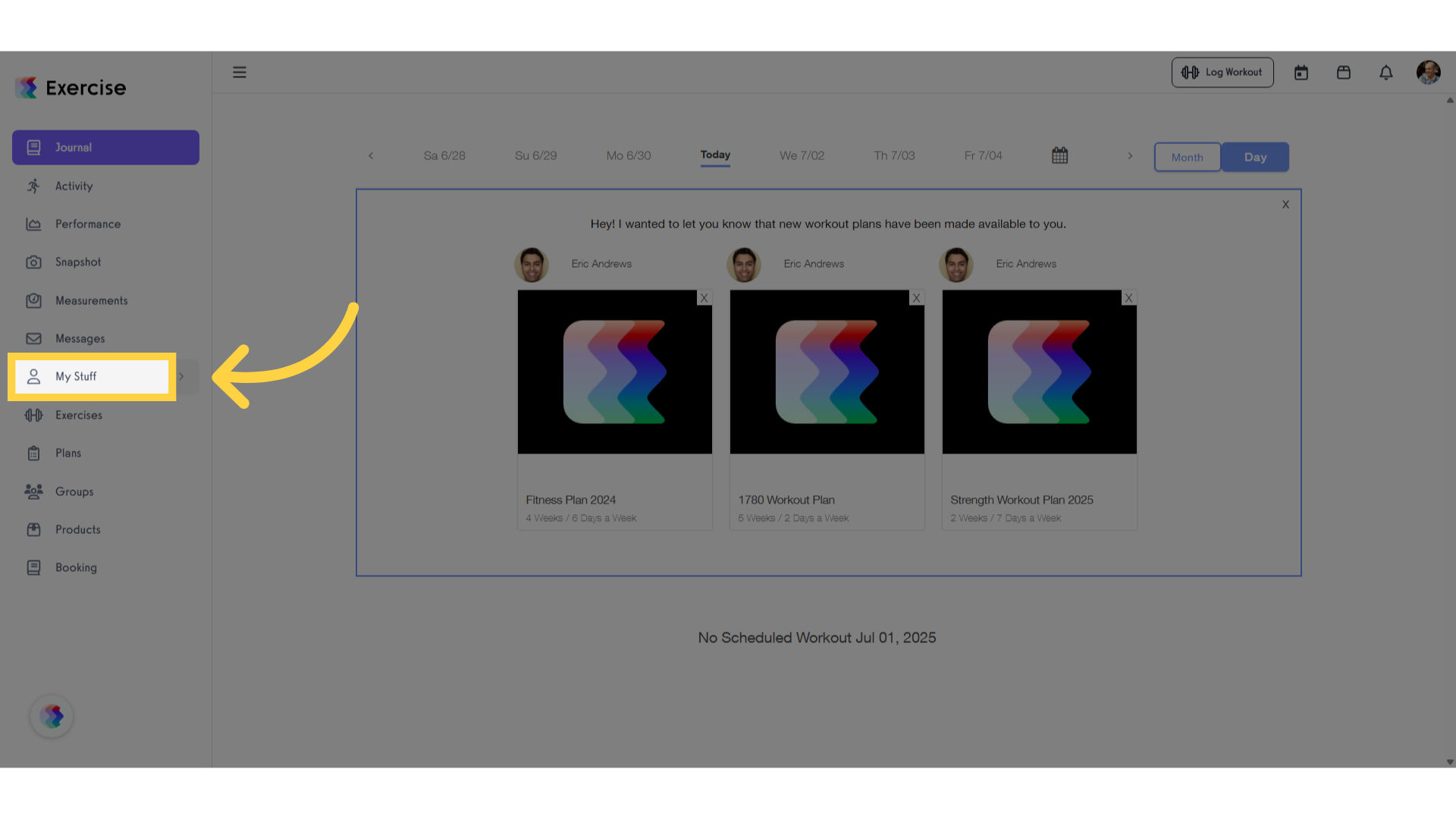Click the '2 Weeks / 7 Days a Week' text
The height and width of the screenshot is (819, 1456).
(1006, 518)
